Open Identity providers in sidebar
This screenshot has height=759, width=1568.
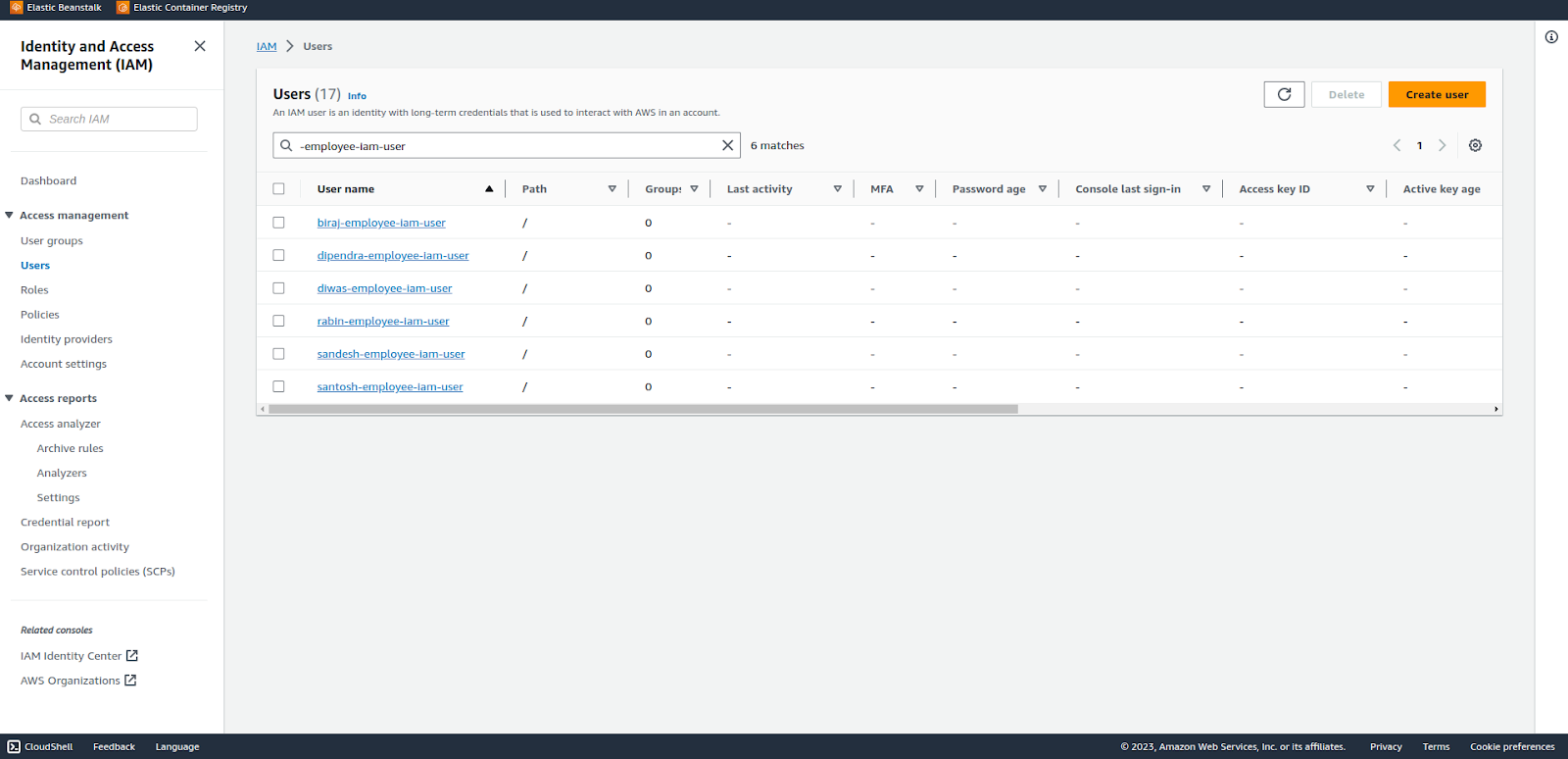[67, 338]
